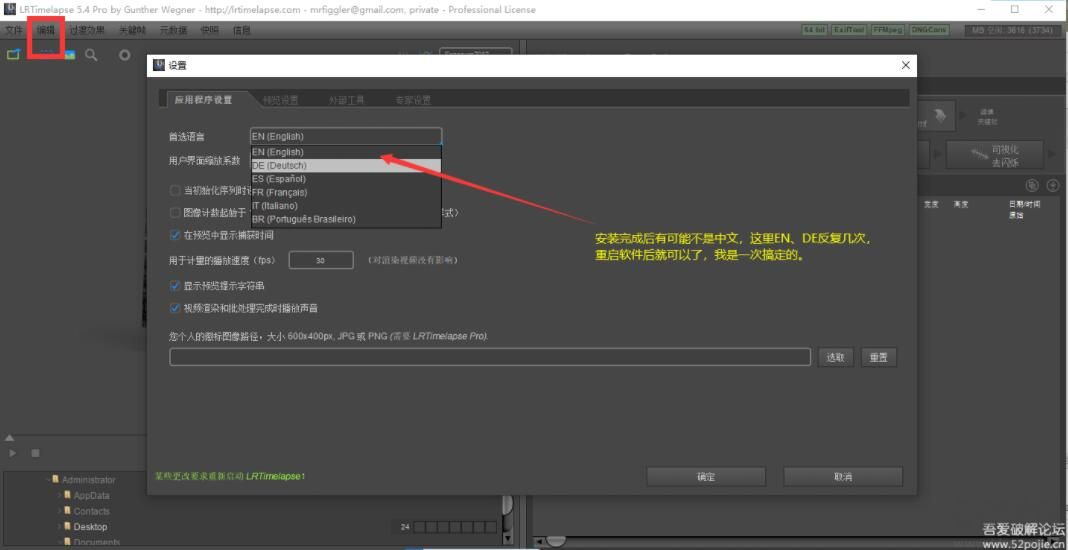
Task: Switch to 专家设置 tab
Action: (413, 100)
